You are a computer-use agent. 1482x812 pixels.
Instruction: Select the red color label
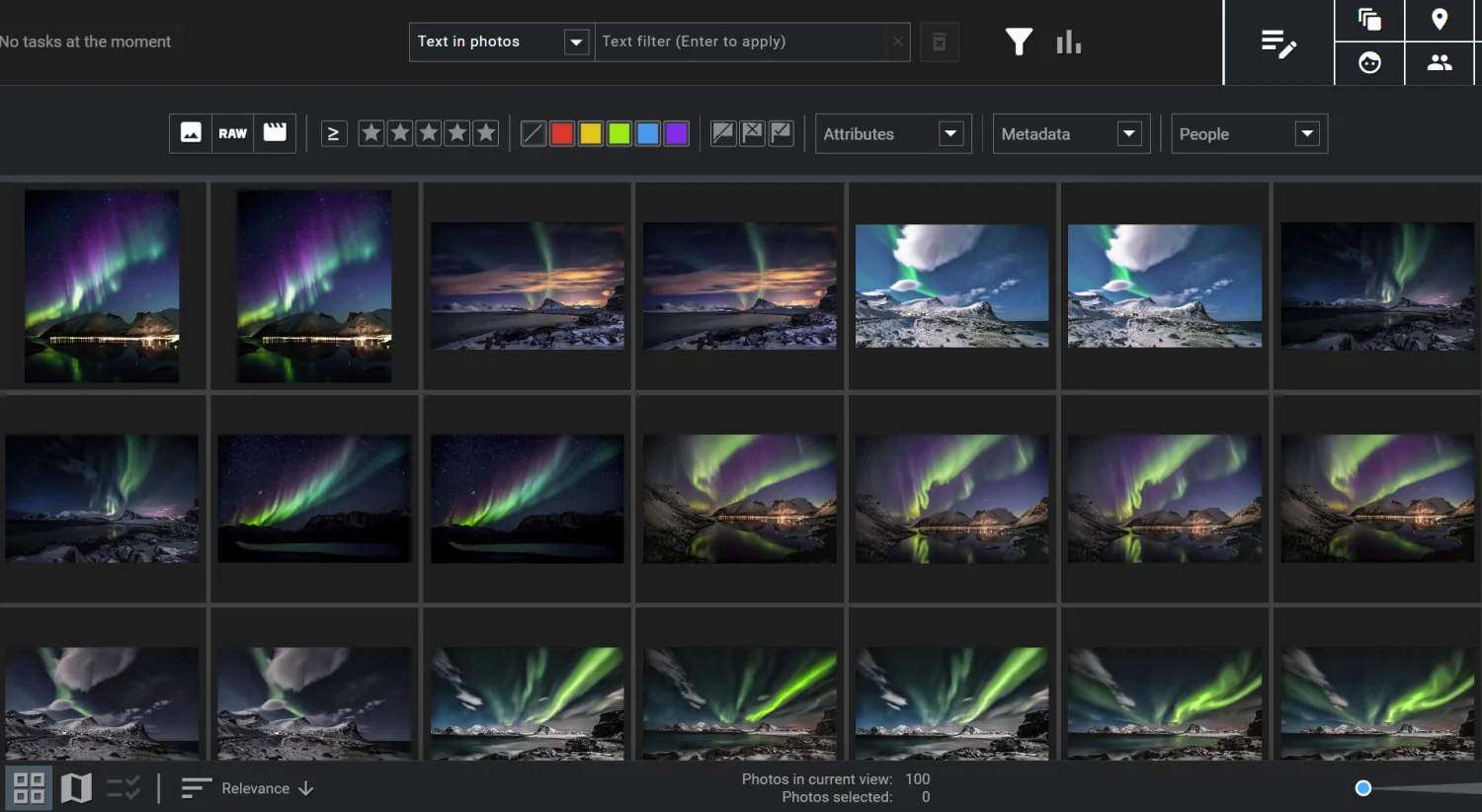[x=562, y=133]
